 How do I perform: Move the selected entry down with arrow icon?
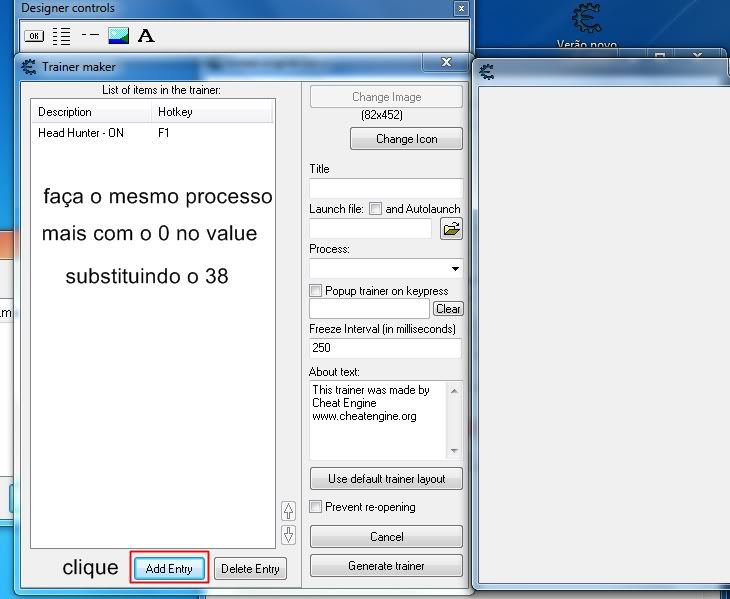[x=289, y=534]
